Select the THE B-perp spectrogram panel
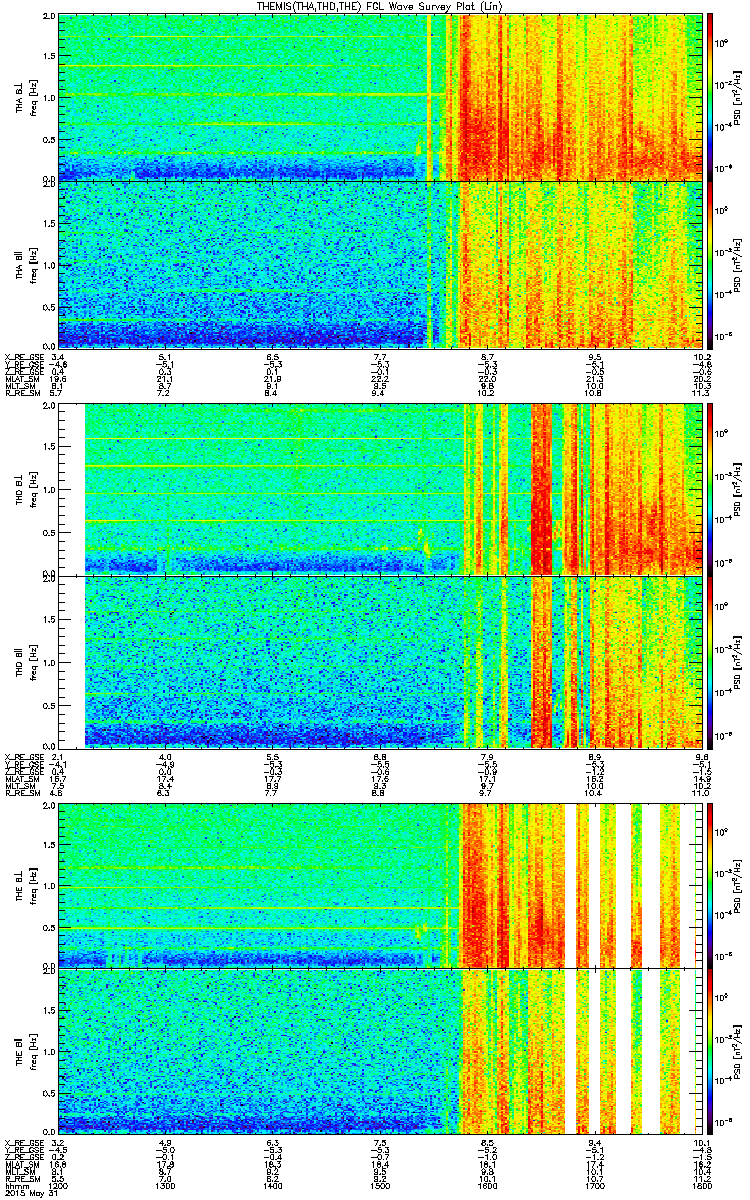 click(381, 885)
